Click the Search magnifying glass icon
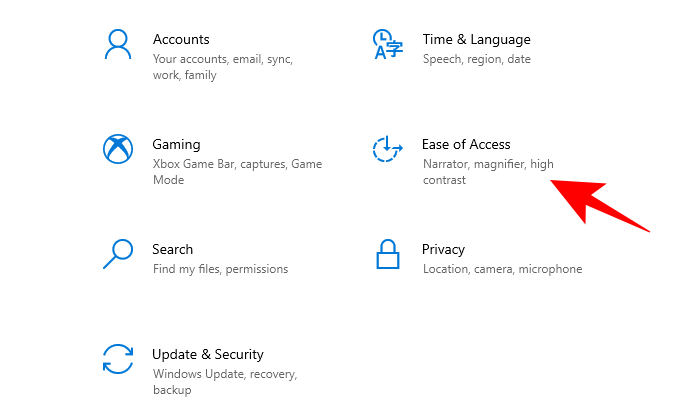 tap(118, 254)
